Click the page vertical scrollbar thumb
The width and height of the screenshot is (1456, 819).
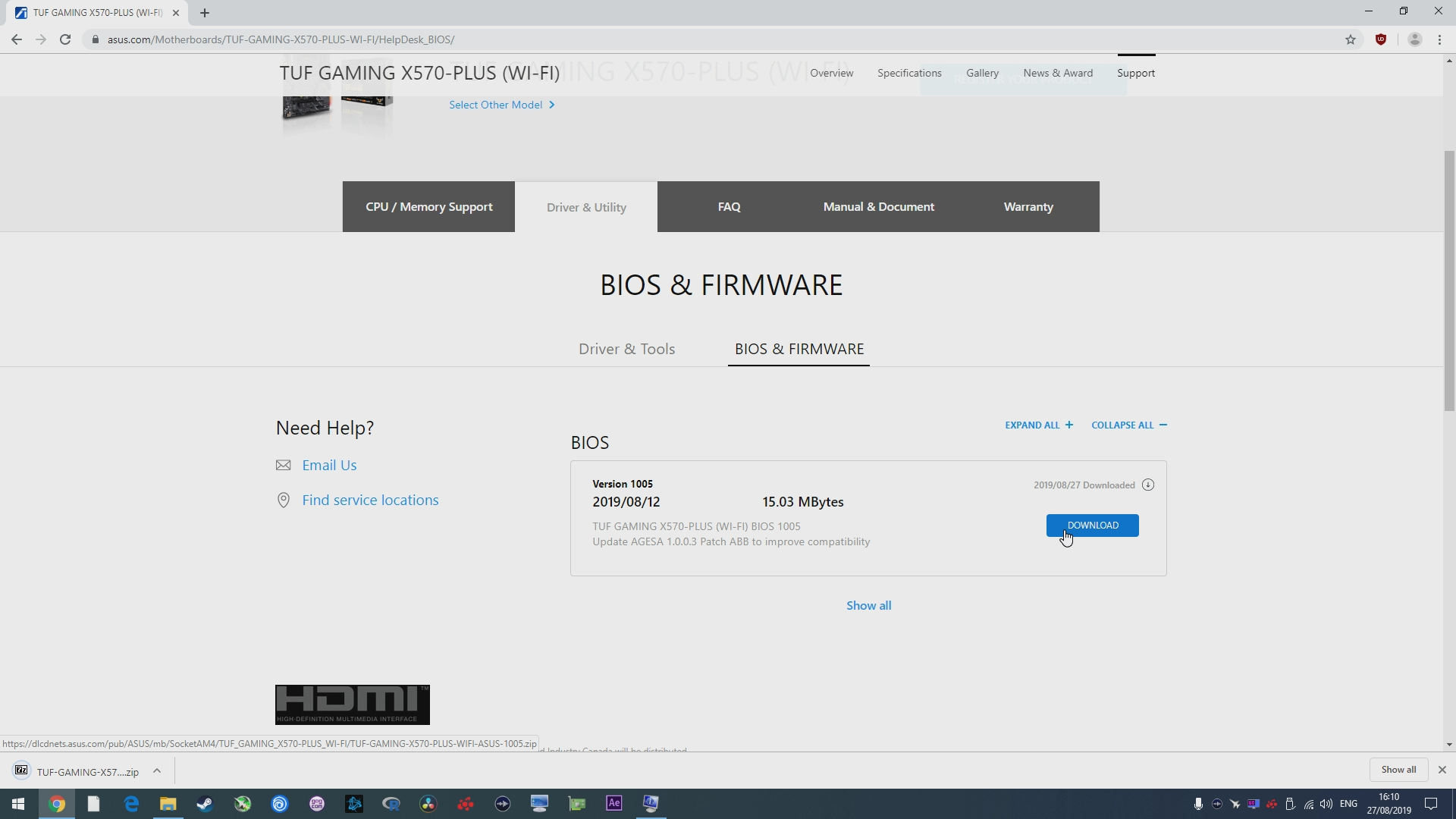coord(1449,281)
